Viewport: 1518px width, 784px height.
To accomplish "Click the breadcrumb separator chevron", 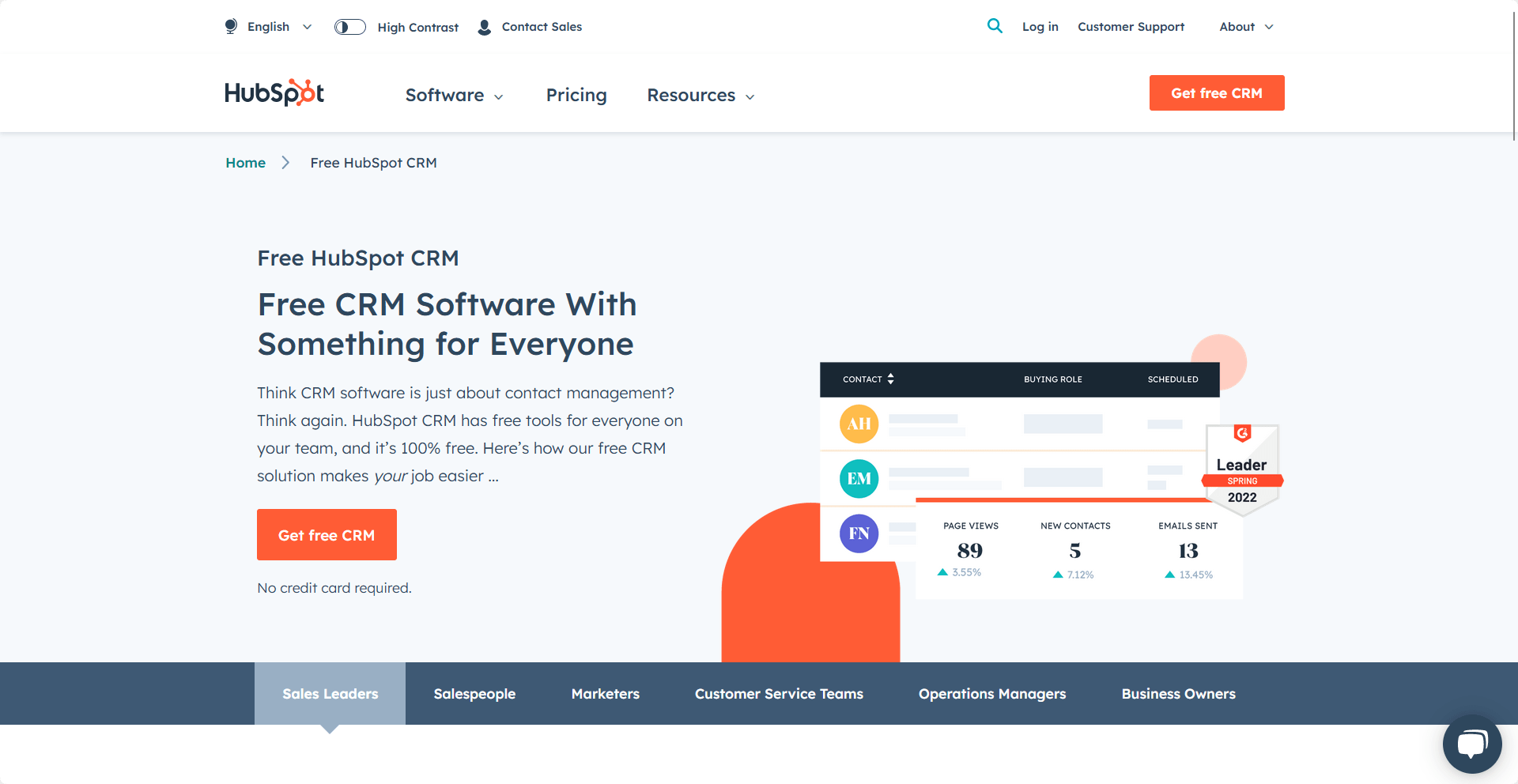I will pos(285,162).
